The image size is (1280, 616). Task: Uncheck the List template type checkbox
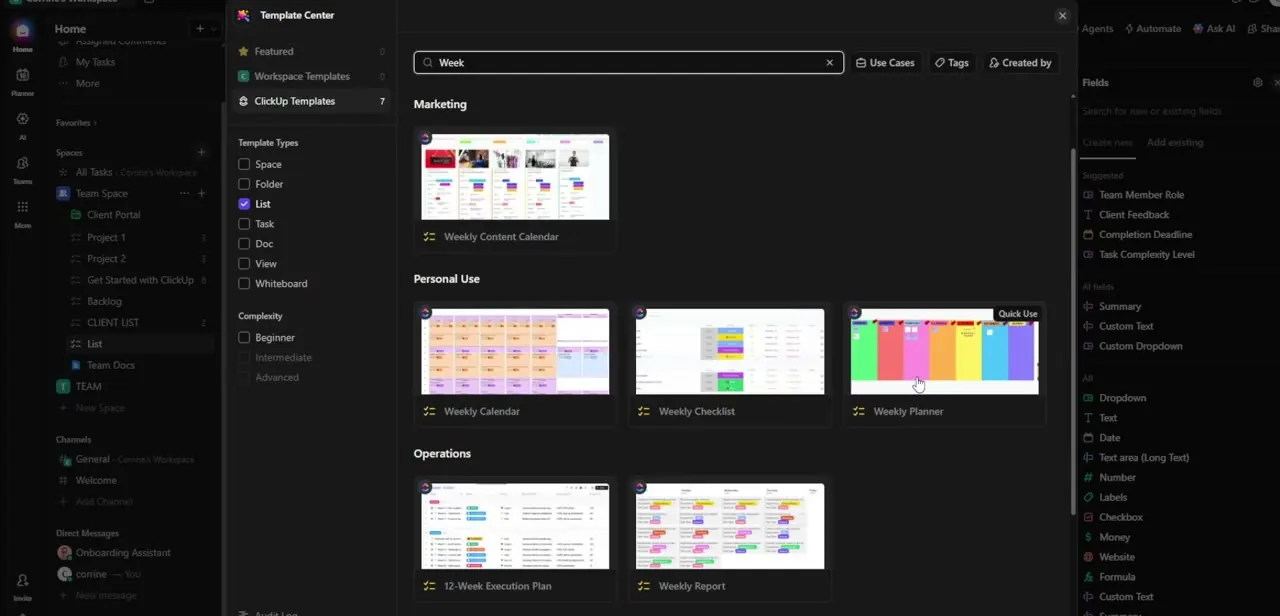[244, 204]
